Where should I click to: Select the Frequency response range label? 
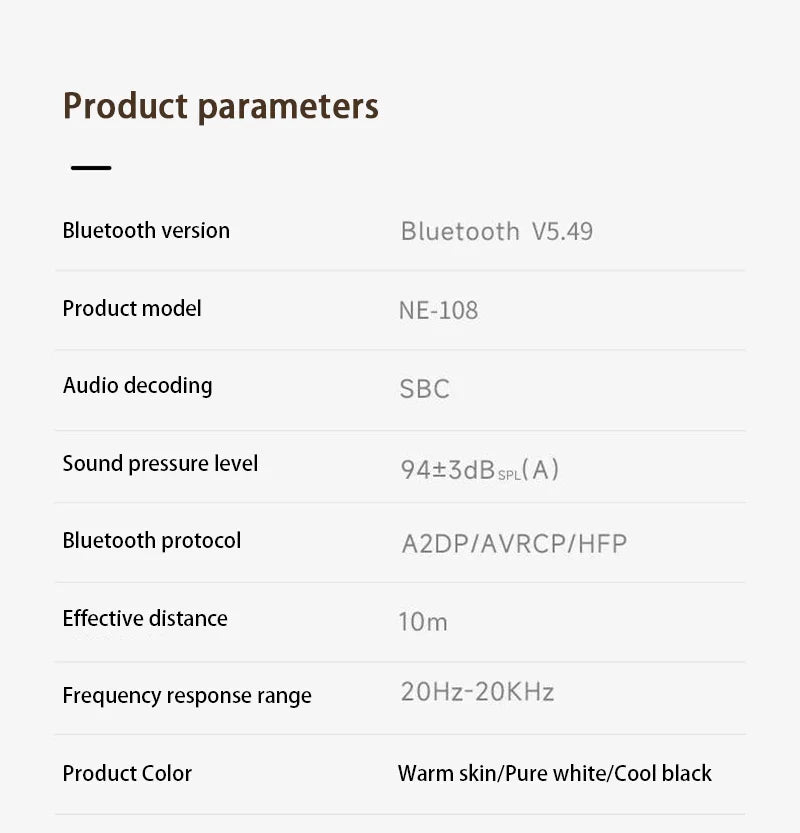click(x=187, y=696)
